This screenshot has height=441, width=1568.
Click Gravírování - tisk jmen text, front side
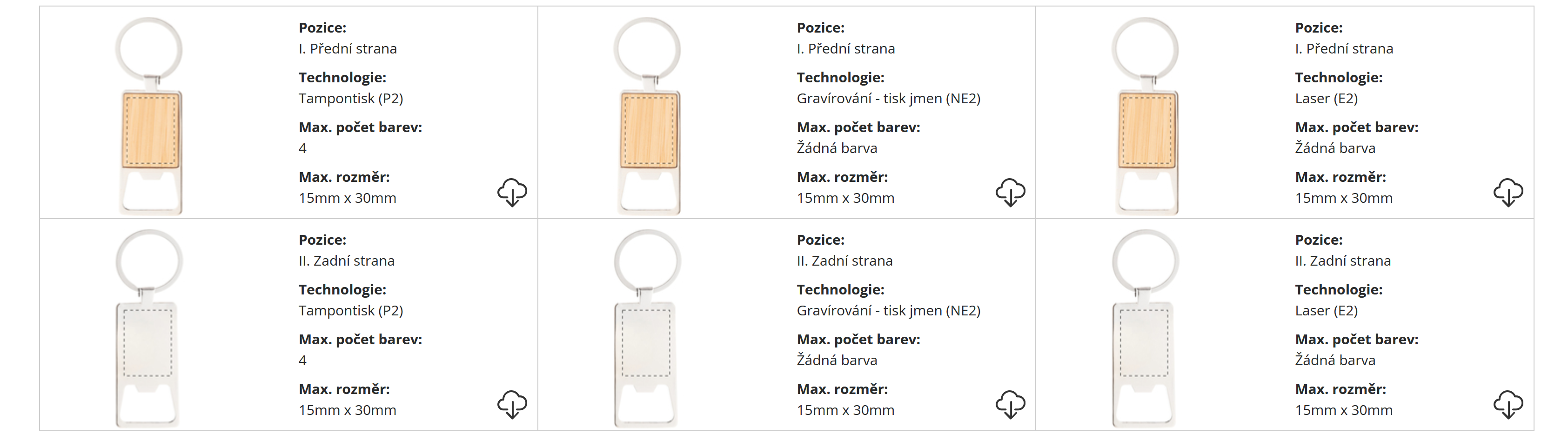[888, 99]
